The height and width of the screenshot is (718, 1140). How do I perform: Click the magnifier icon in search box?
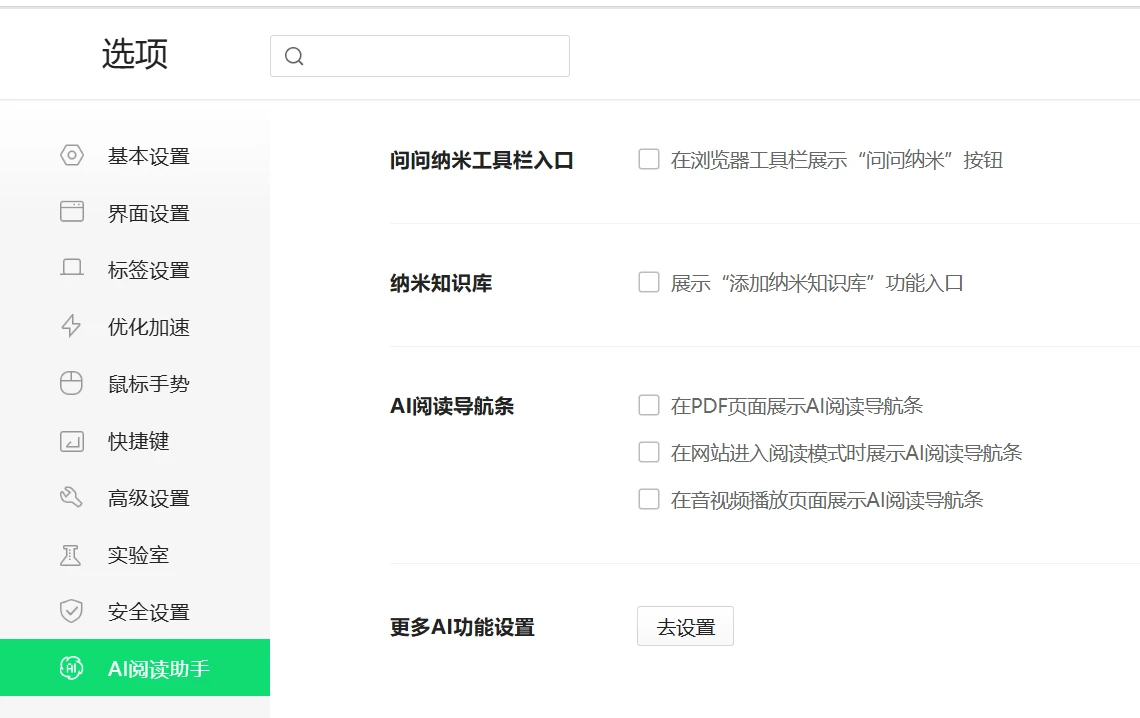click(292, 56)
